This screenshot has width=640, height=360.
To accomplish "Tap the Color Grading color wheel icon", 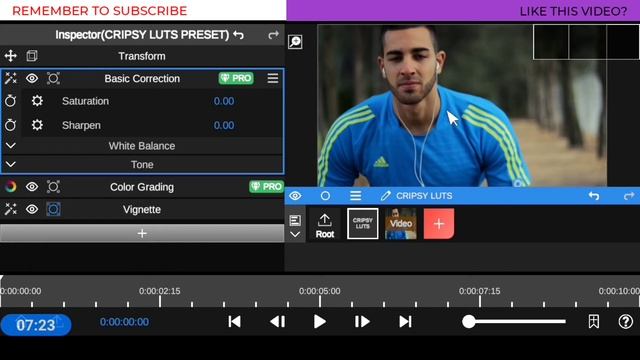I will pos(11,187).
